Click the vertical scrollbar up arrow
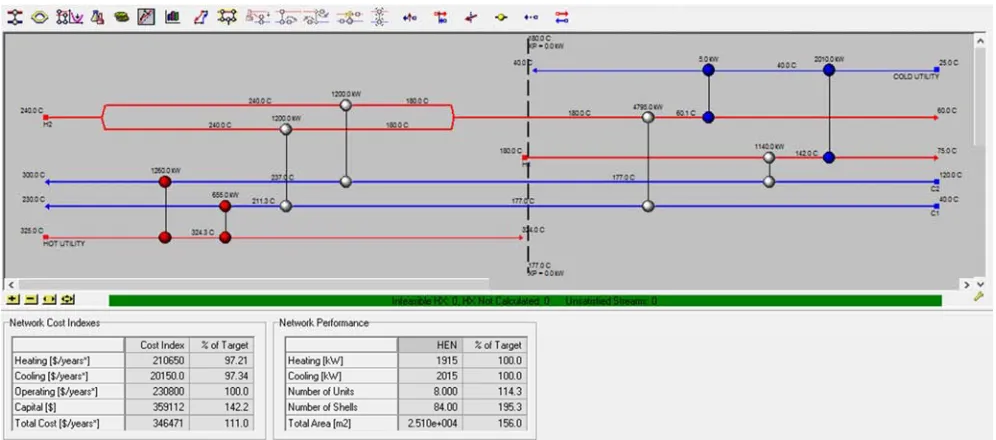 pyautogui.click(x=979, y=40)
